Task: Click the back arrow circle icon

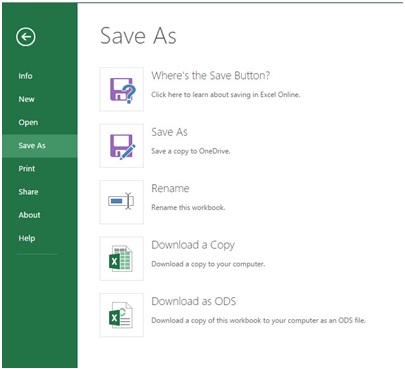Action: (26, 37)
